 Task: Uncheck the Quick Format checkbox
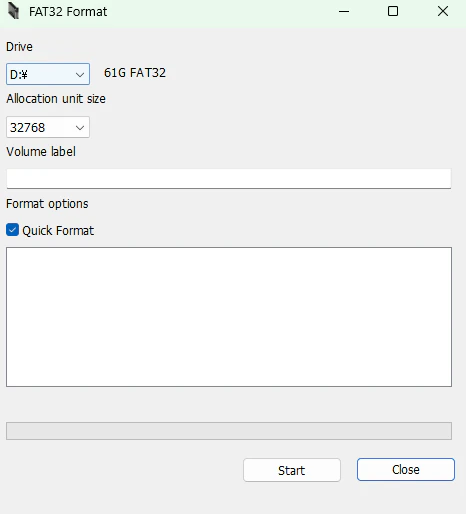12,230
